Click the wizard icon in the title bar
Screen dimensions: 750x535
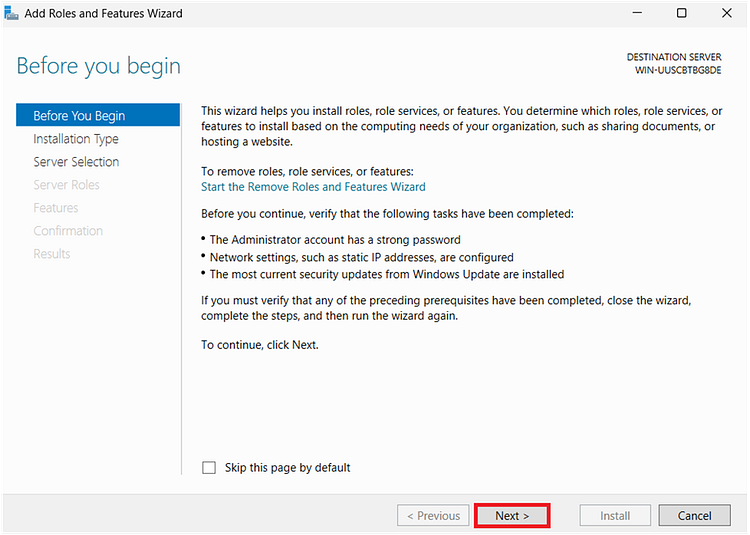point(11,13)
